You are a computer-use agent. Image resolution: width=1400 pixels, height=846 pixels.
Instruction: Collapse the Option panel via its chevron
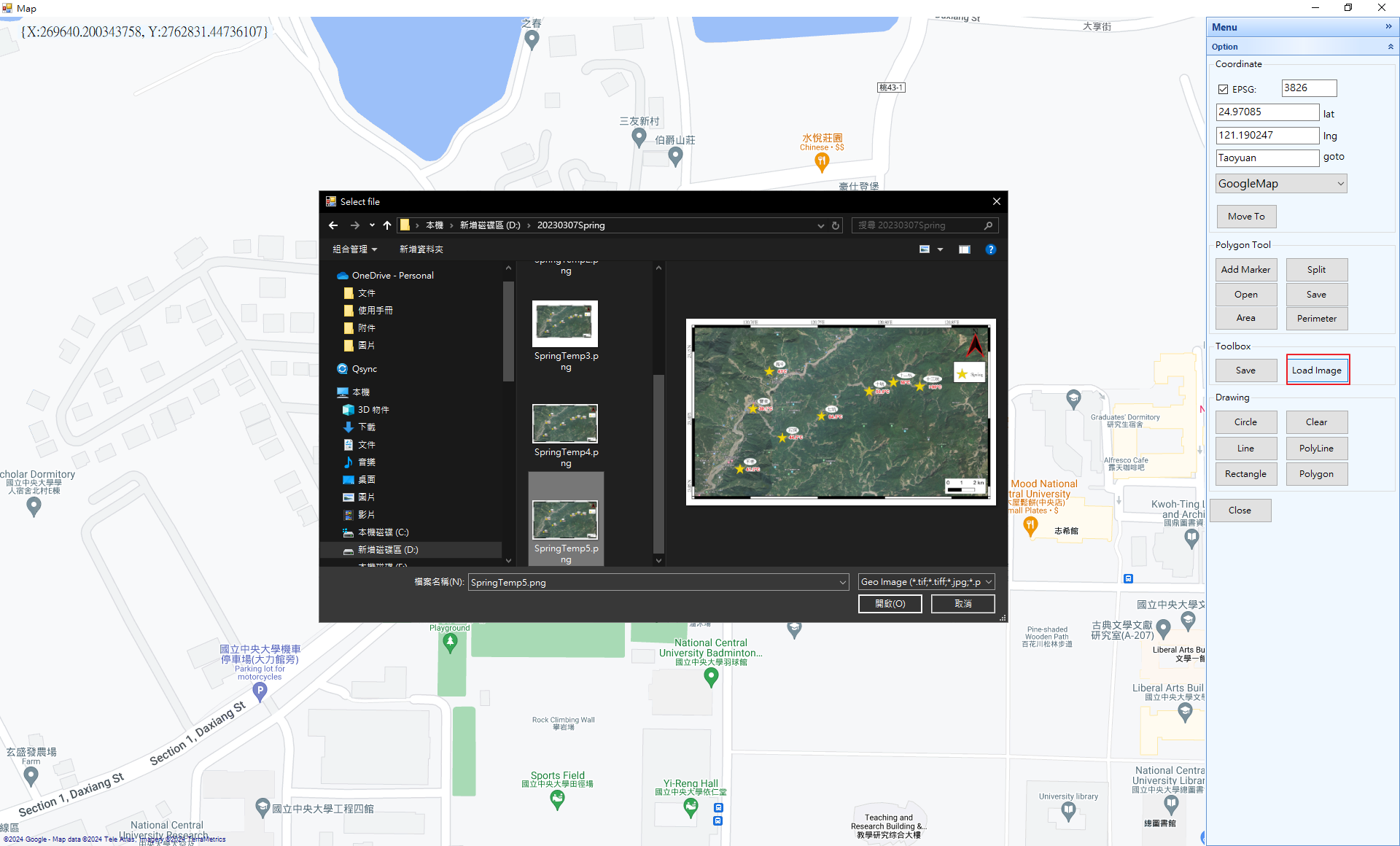click(x=1391, y=46)
